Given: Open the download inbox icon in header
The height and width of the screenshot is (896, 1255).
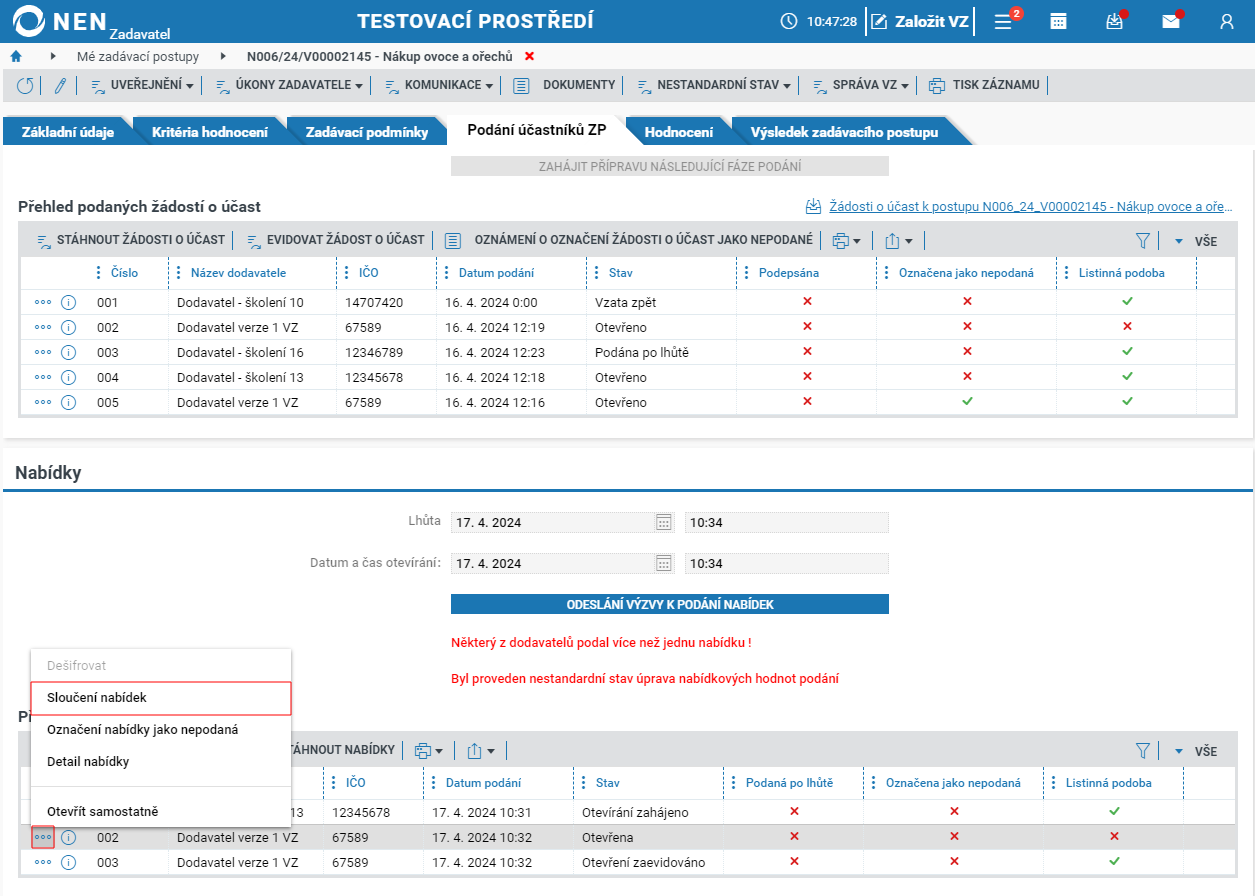Looking at the screenshot, I should (x=1115, y=21).
